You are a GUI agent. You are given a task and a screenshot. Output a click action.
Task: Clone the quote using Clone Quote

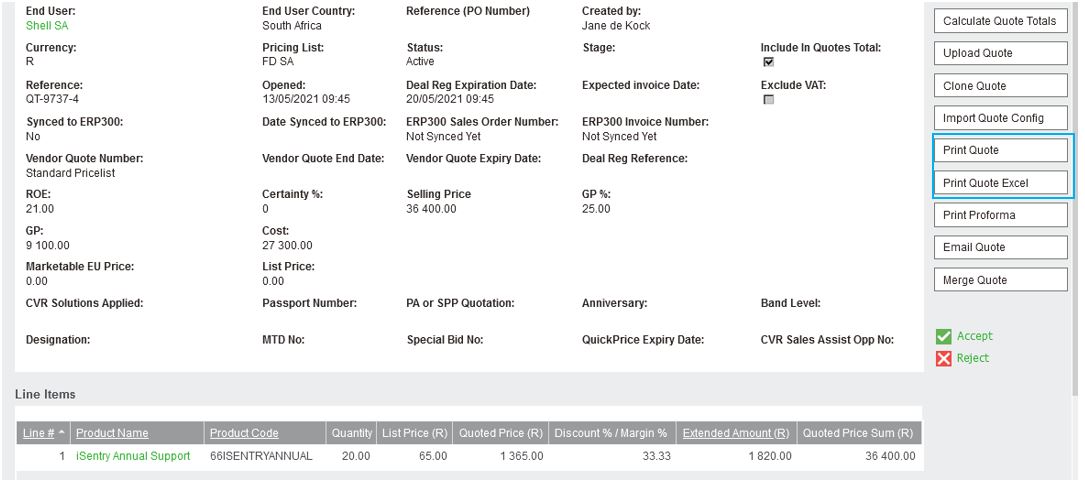(999, 86)
